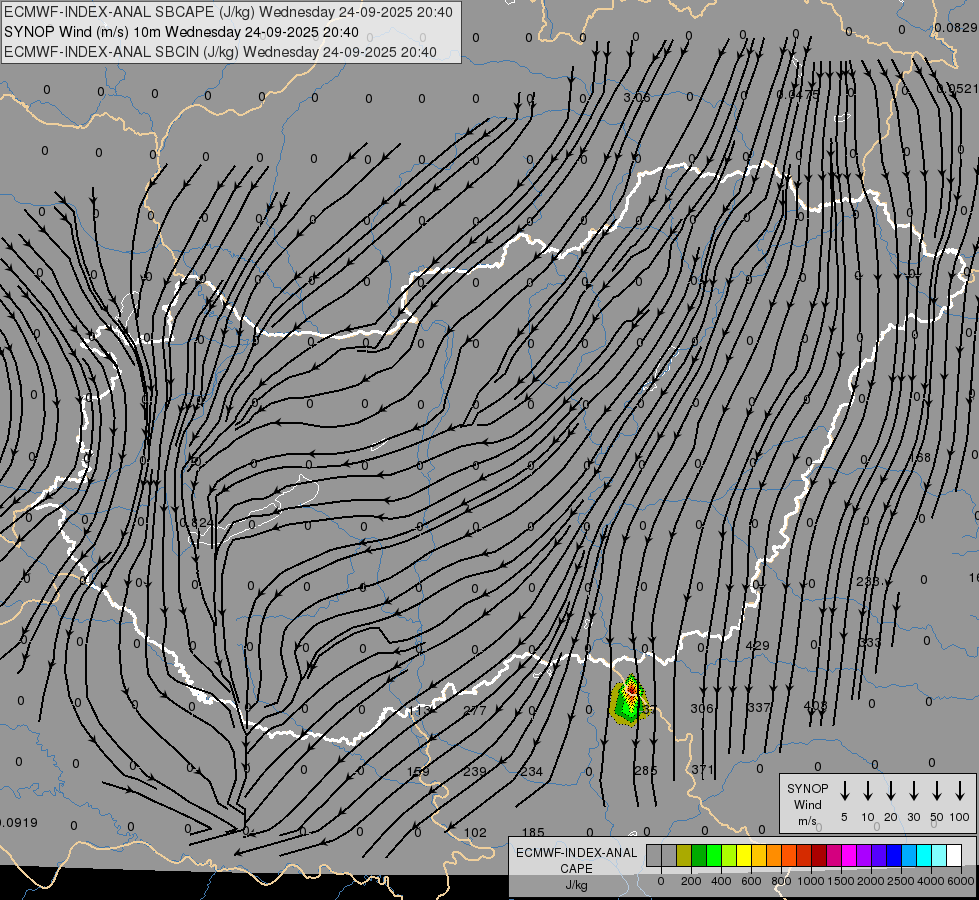Select the pure yellow CAPE legend swatch
This screenshot has width=979, height=900.
pyautogui.click(x=744, y=856)
